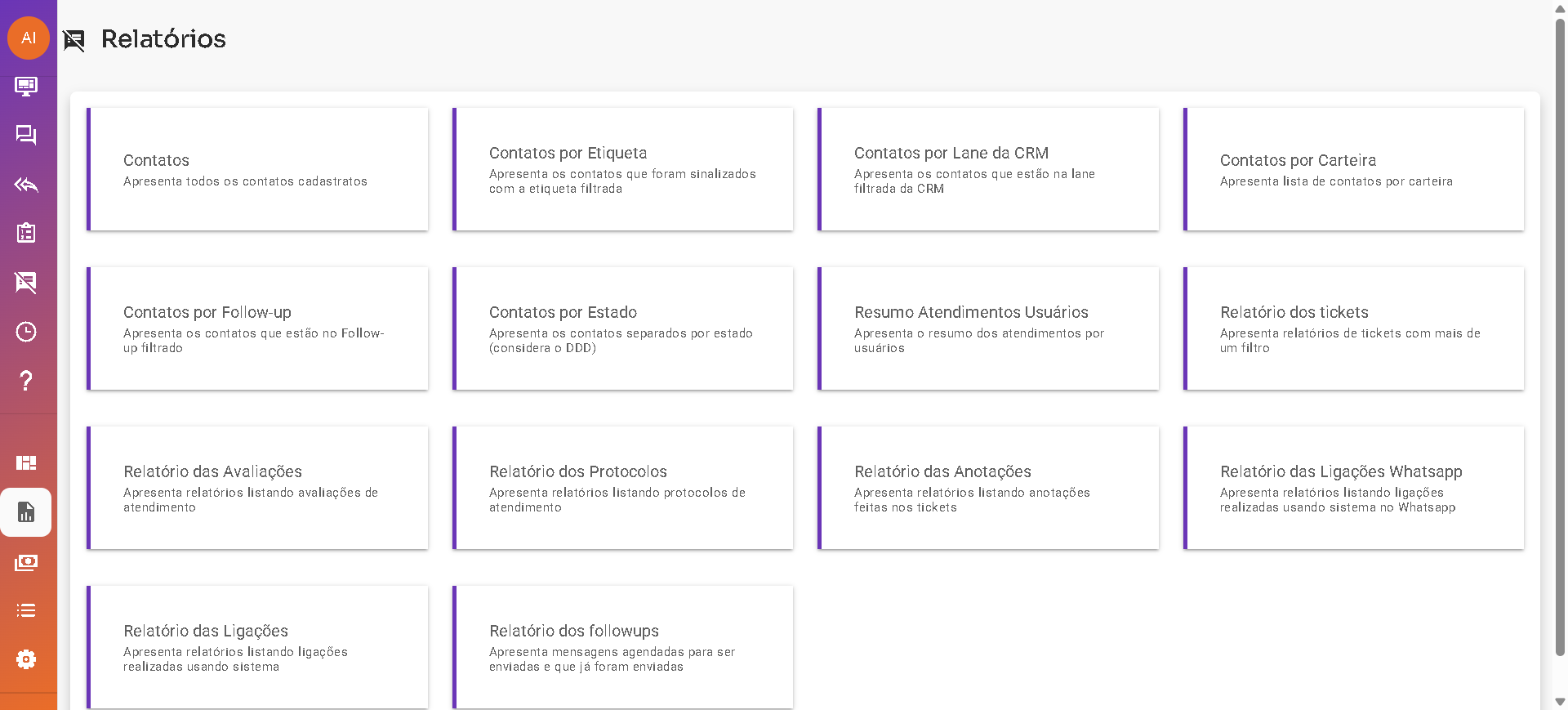1568x710 pixels.
Task: Choose Relatório das Ligações Whatsapp card
Action: point(1353,488)
